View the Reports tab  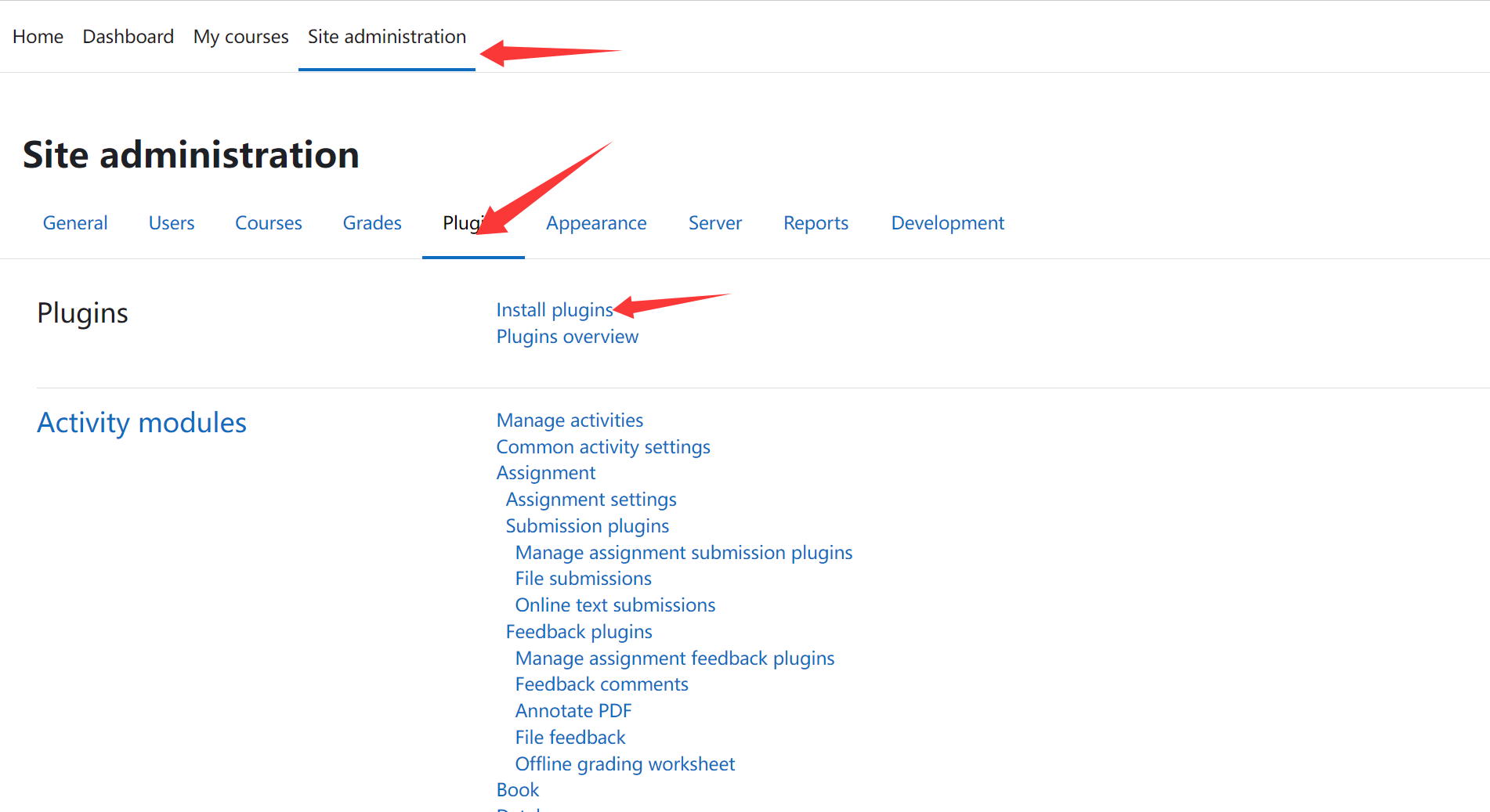[816, 223]
